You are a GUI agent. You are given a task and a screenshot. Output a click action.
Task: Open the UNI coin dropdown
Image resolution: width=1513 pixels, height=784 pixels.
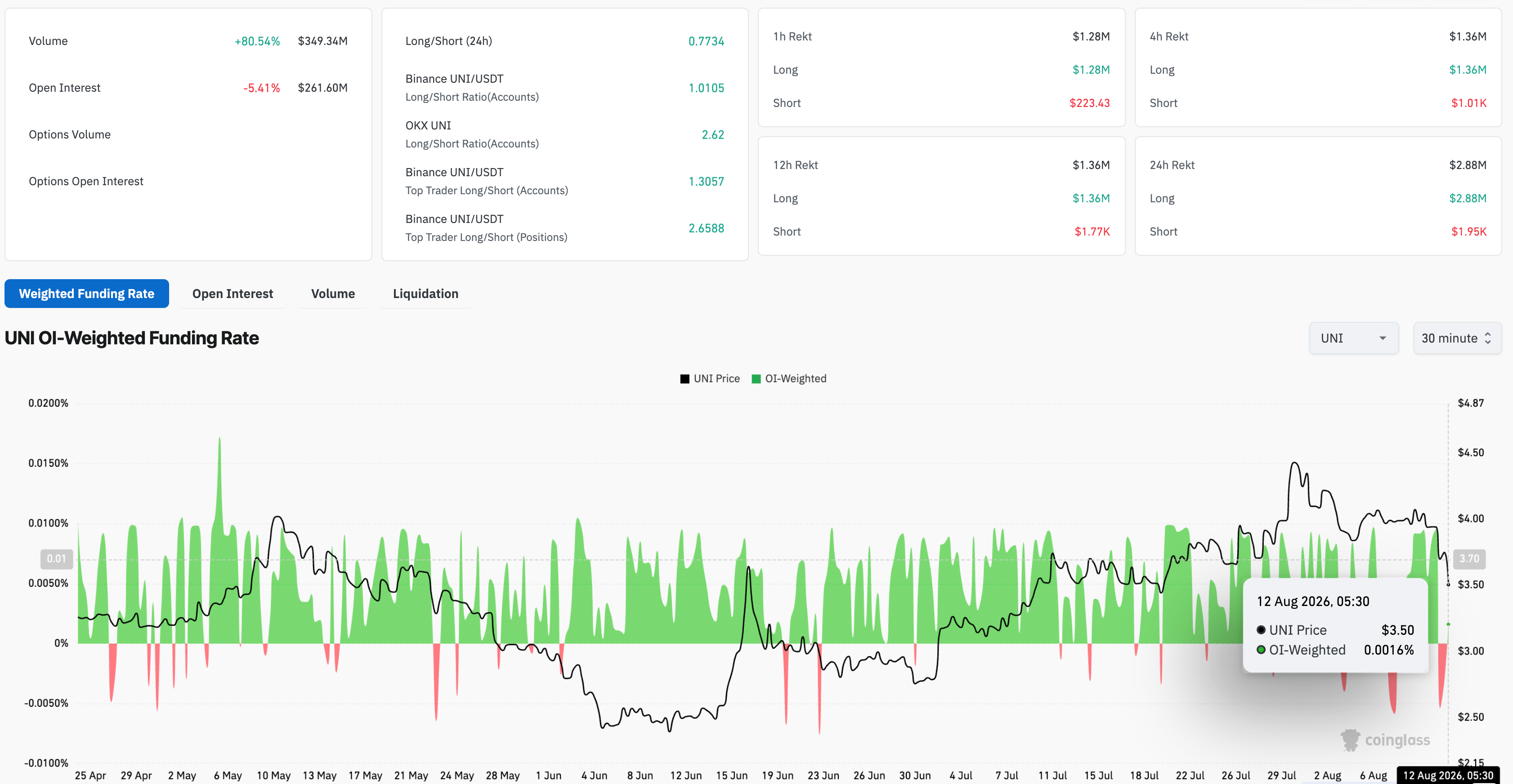point(1354,338)
